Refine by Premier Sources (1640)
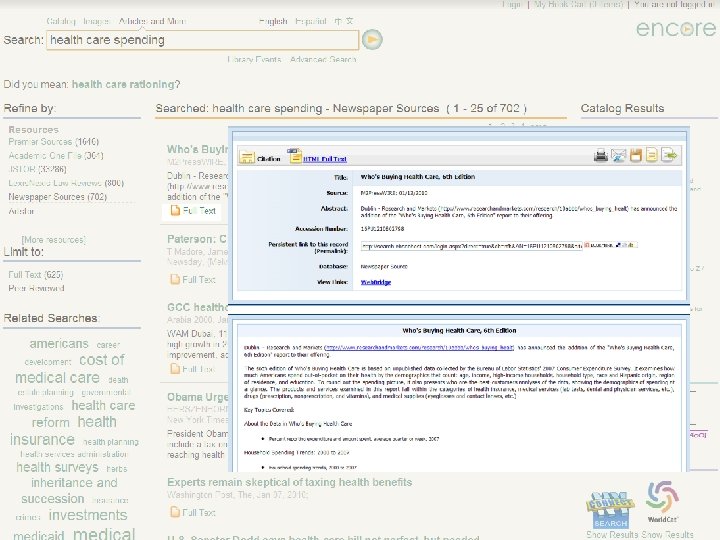Screen dimensions: 720x540 click(54, 142)
